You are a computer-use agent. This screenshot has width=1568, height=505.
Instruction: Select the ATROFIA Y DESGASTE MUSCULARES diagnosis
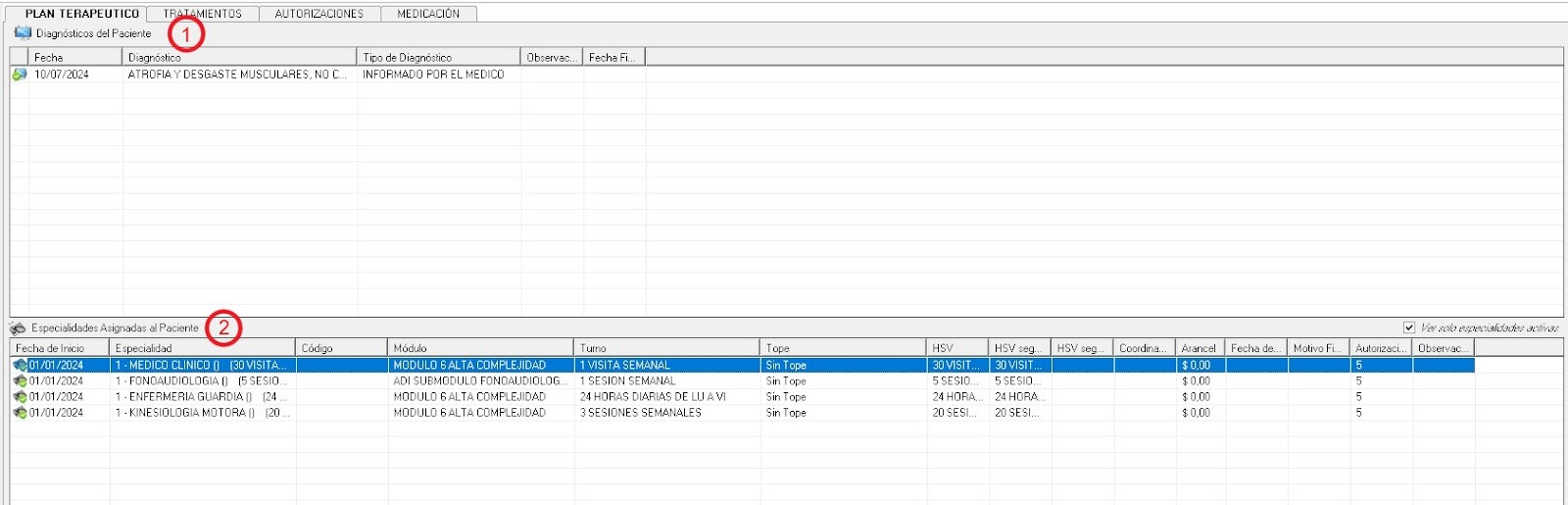[237, 75]
